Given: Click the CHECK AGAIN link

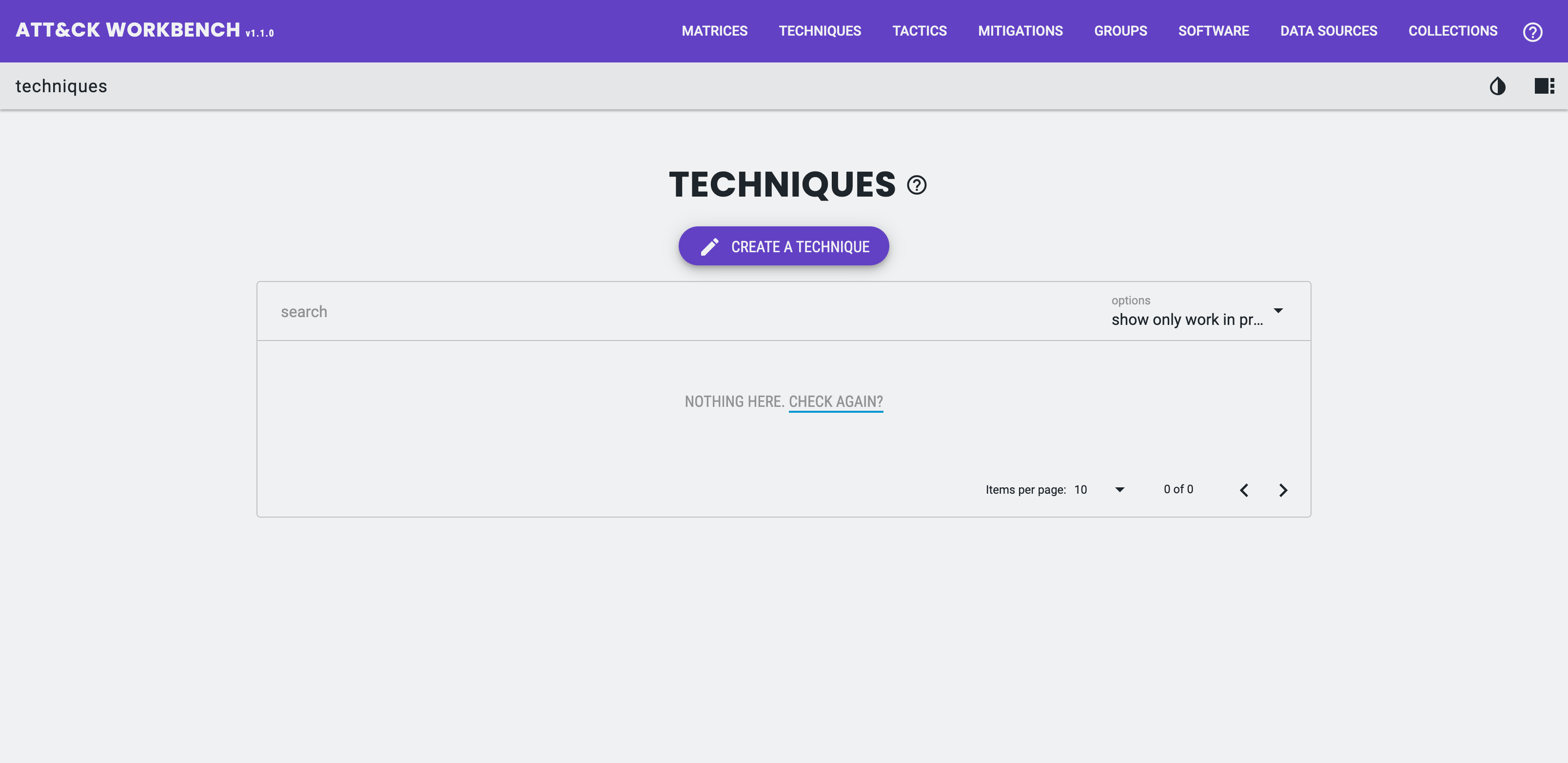Looking at the screenshot, I should (836, 401).
